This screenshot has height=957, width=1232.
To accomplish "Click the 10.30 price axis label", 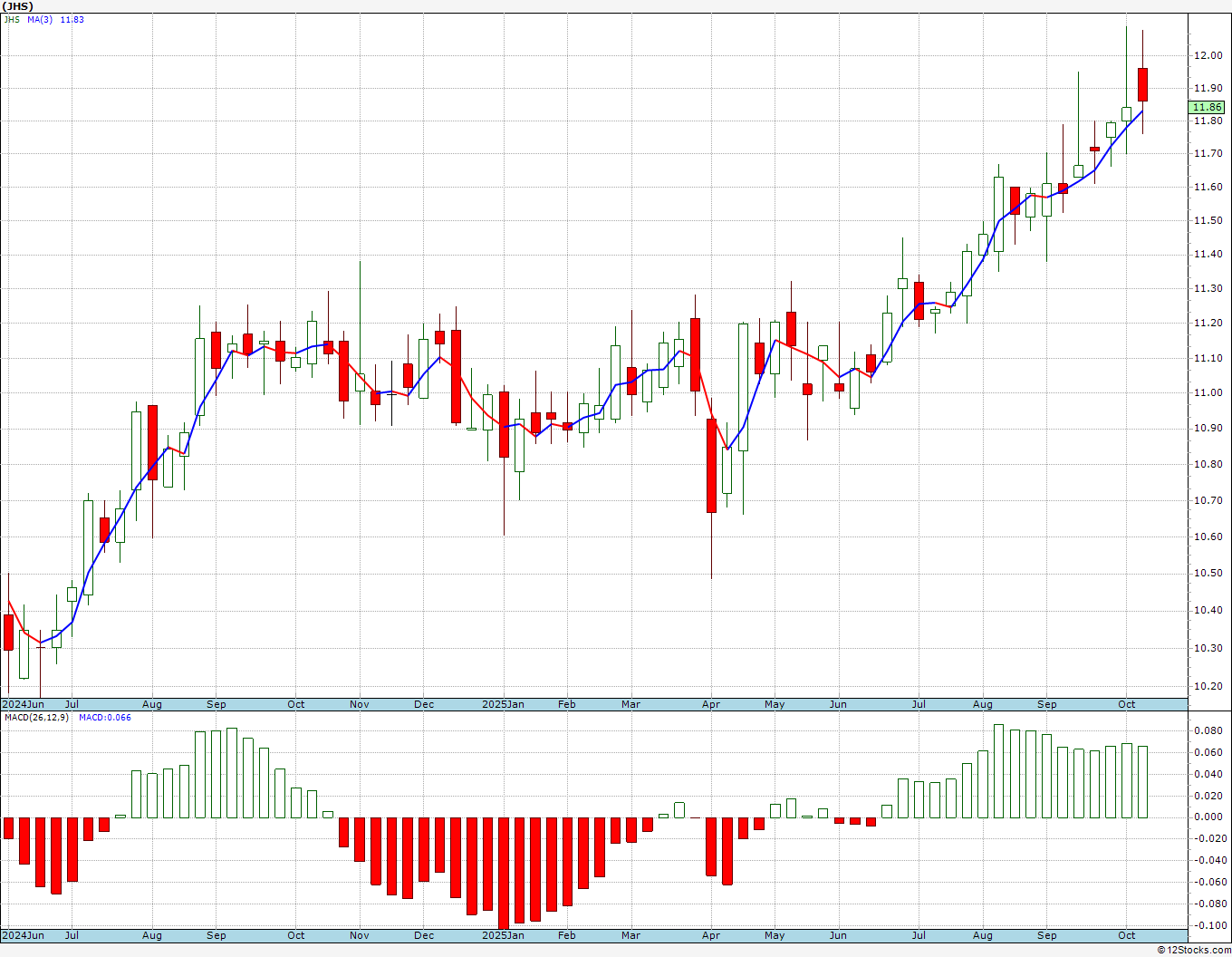I will 1208,648.
